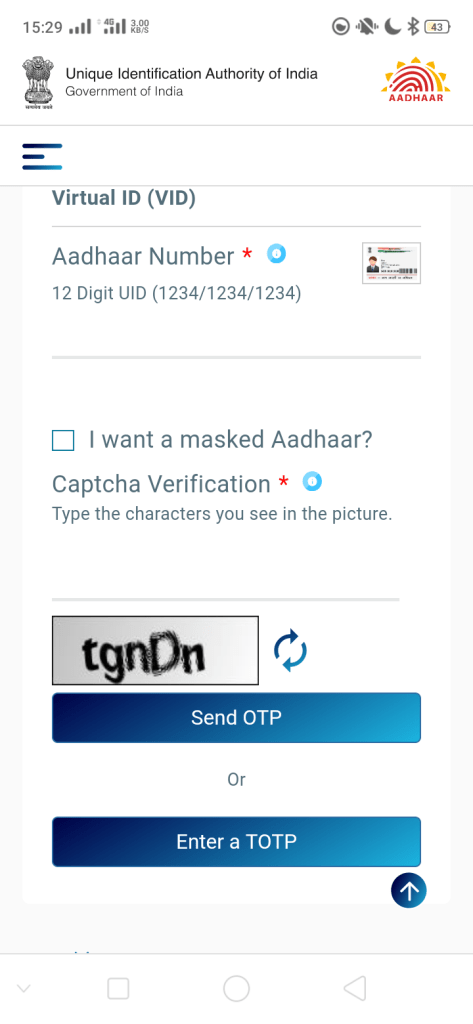Click the Send OTP button

[236, 718]
